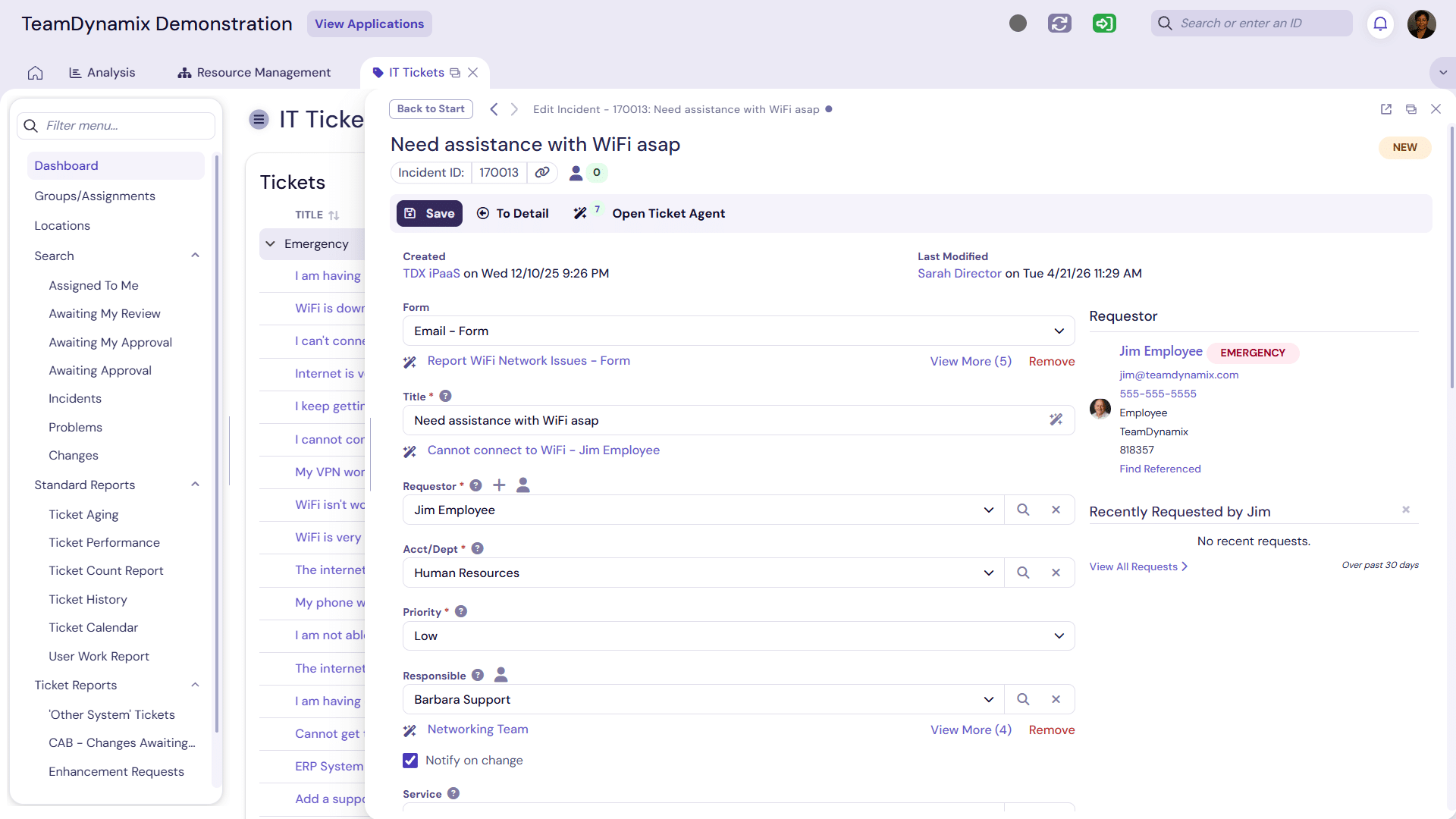Collapse the Emergency ticket group
Image resolution: width=1456 pixels, height=819 pixels.
tap(270, 244)
